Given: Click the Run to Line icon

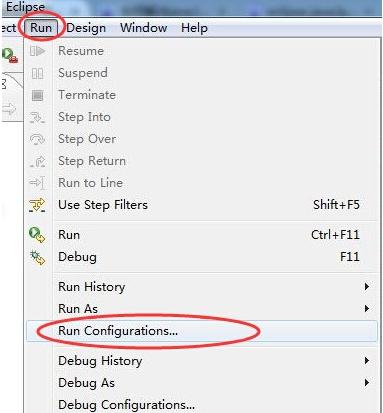Looking at the screenshot, I should point(37,183).
